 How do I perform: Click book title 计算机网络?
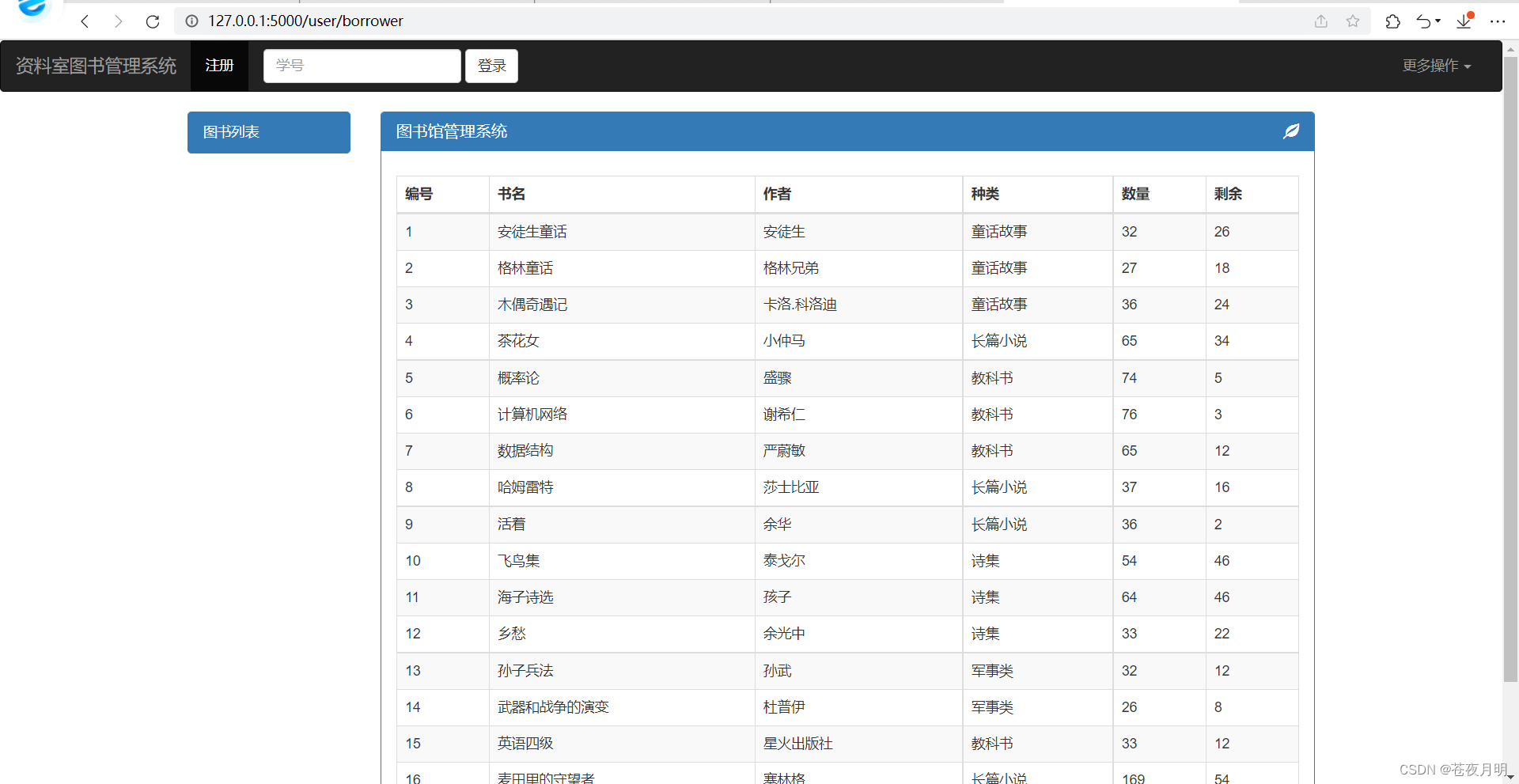click(532, 415)
